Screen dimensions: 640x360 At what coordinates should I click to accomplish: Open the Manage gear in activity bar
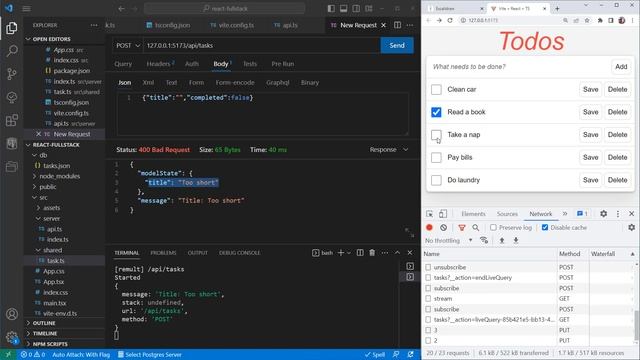coord(12,337)
